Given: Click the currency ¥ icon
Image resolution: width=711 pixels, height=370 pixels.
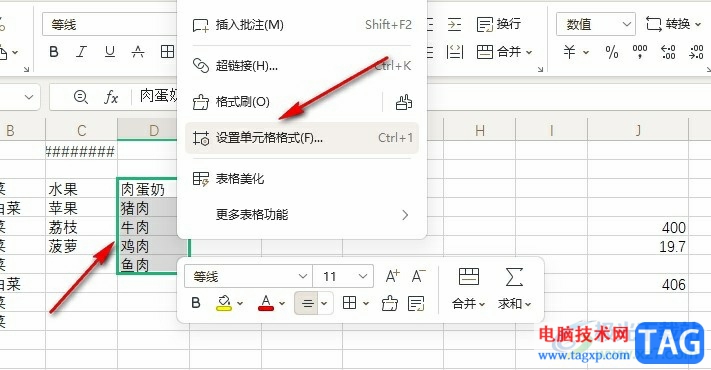Looking at the screenshot, I should (570, 52).
